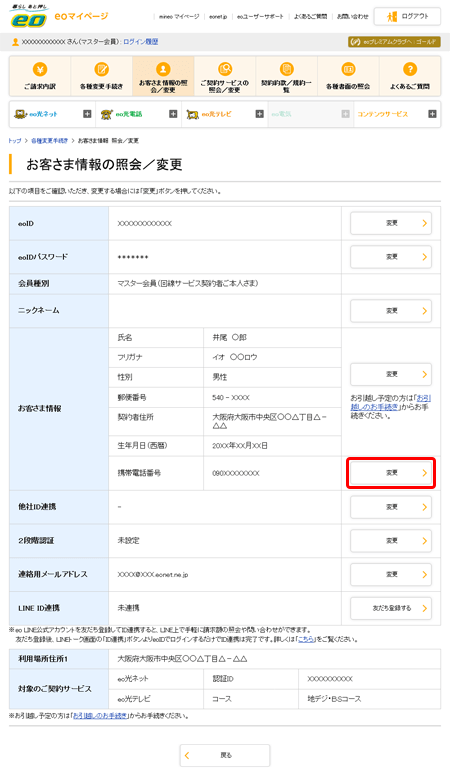Expand the eo光電話 menu
Image resolution: width=450 pixels, height=773 pixels.
pos(173,114)
